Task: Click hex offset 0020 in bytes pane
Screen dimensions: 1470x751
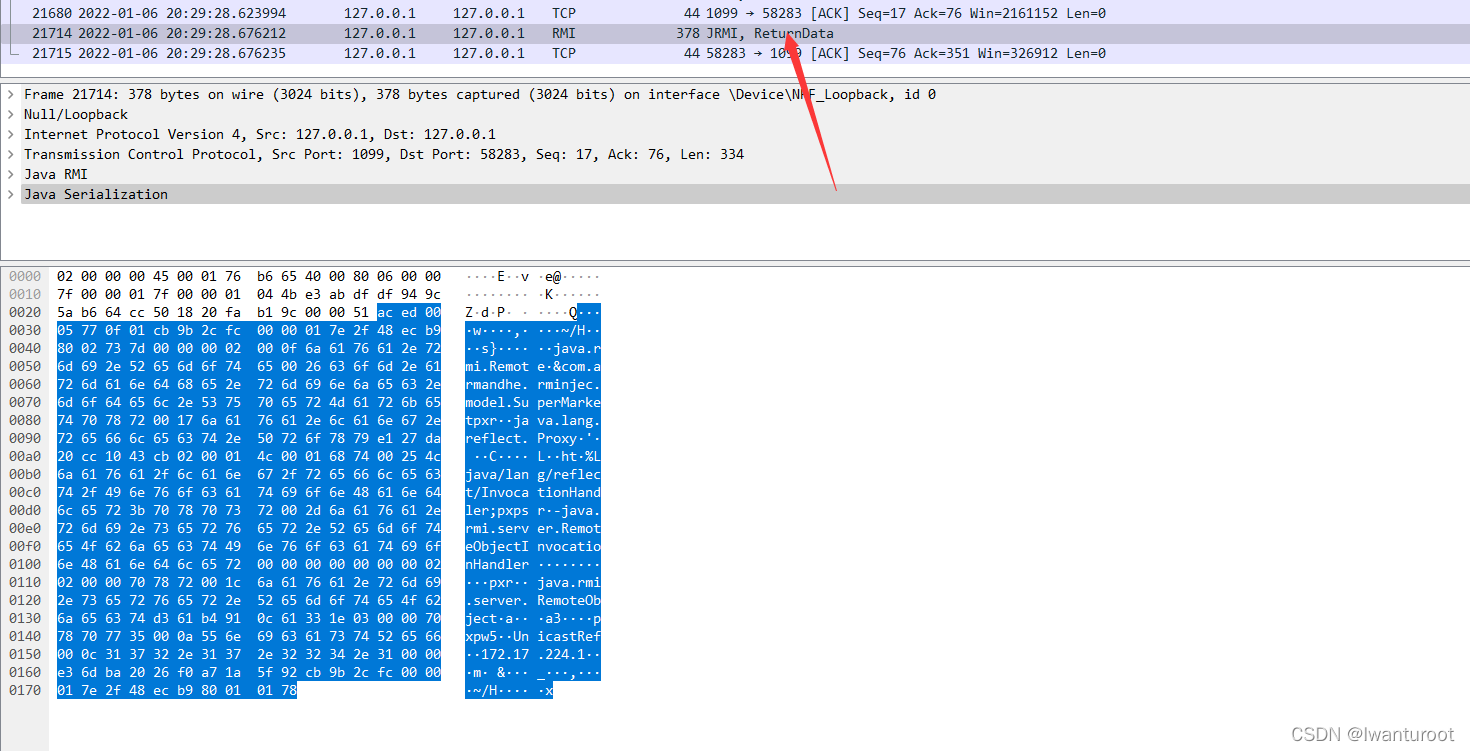Action: click(25, 312)
